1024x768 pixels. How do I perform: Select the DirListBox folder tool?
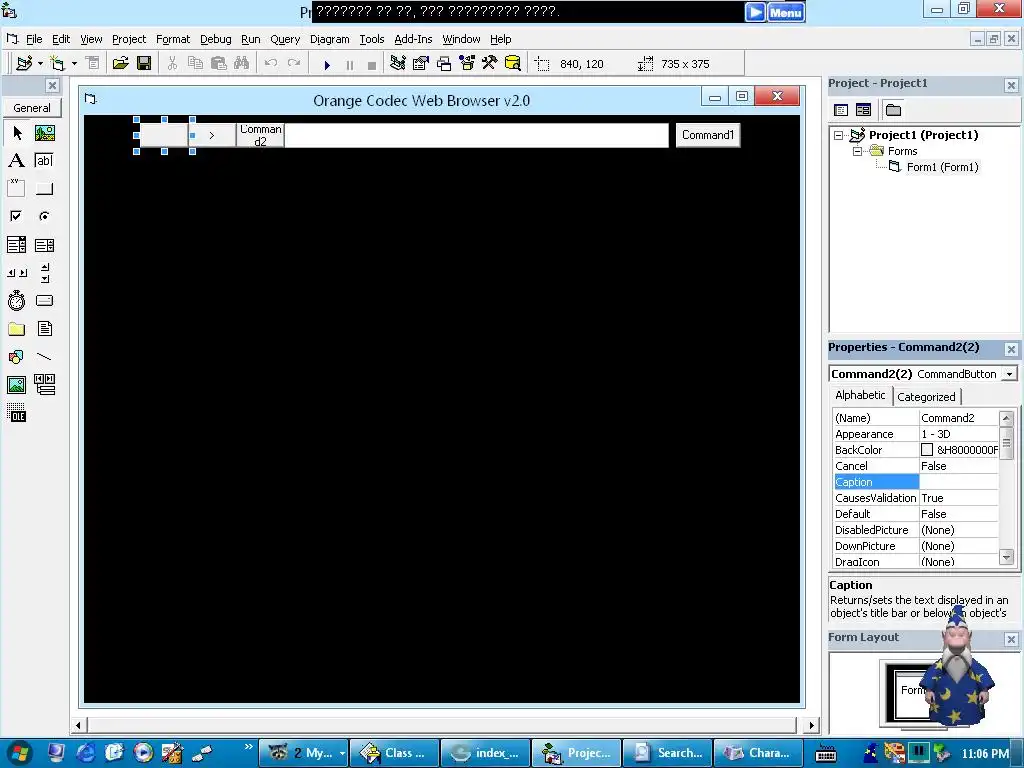17,328
